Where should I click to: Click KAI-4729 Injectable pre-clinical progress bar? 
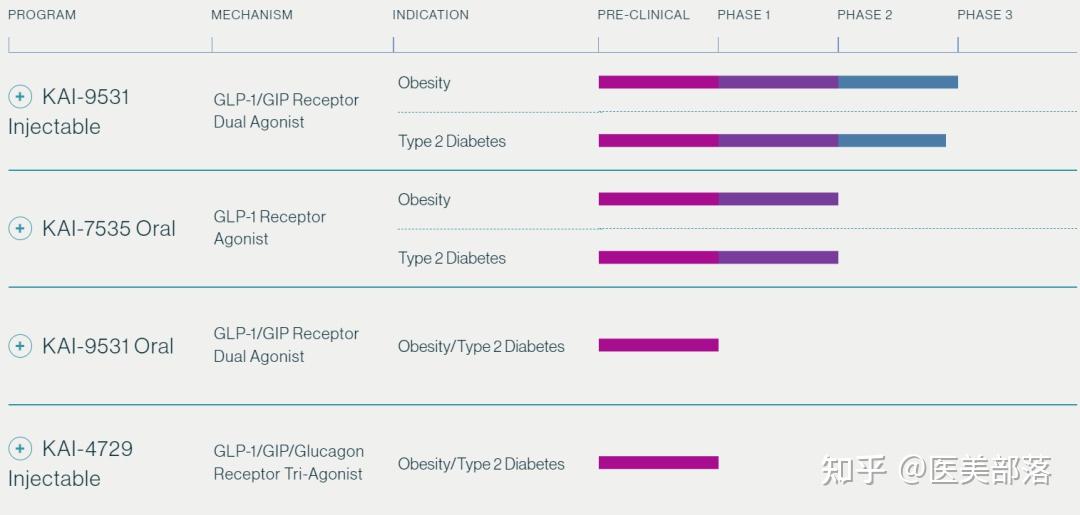(x=658, y=463)
